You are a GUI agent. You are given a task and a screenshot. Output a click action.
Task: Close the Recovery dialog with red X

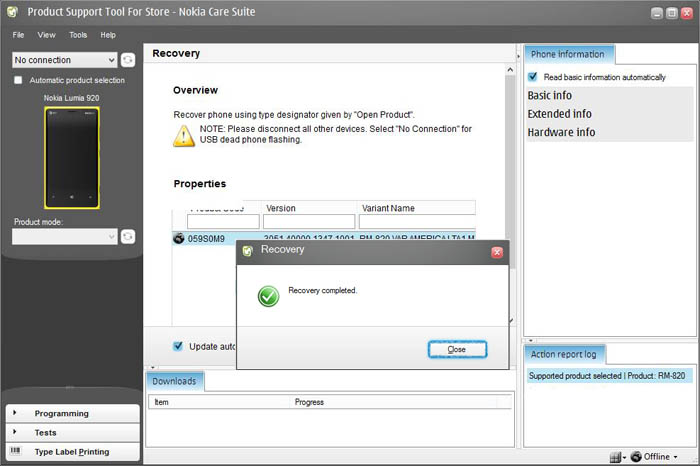[x=497, y=253]
